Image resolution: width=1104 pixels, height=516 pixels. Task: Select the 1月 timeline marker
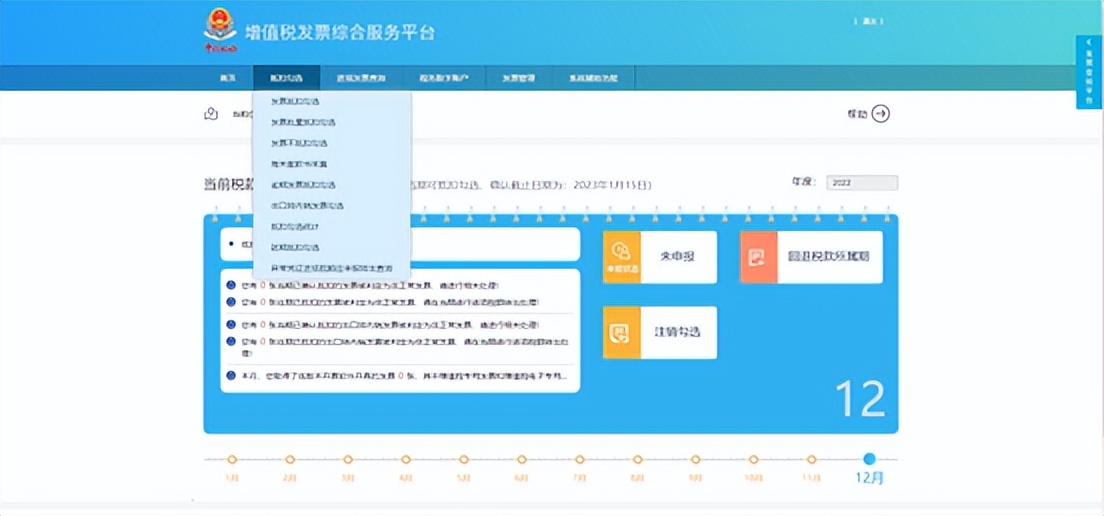(x=232, y=460)
